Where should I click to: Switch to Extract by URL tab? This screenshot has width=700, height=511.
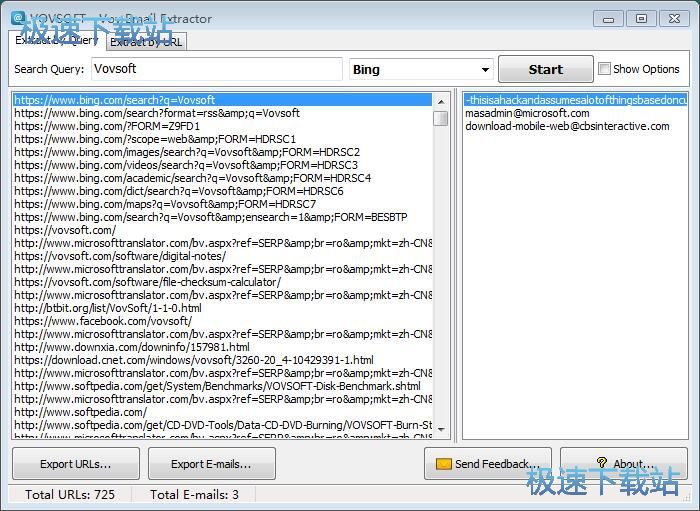[x=146, y=42]
